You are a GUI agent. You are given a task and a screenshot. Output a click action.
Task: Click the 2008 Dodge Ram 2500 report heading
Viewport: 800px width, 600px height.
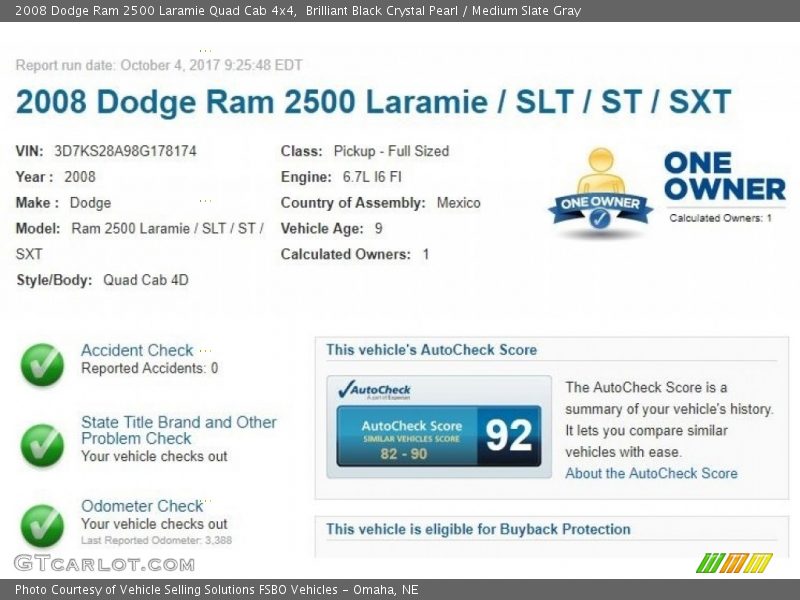[373, 102]
